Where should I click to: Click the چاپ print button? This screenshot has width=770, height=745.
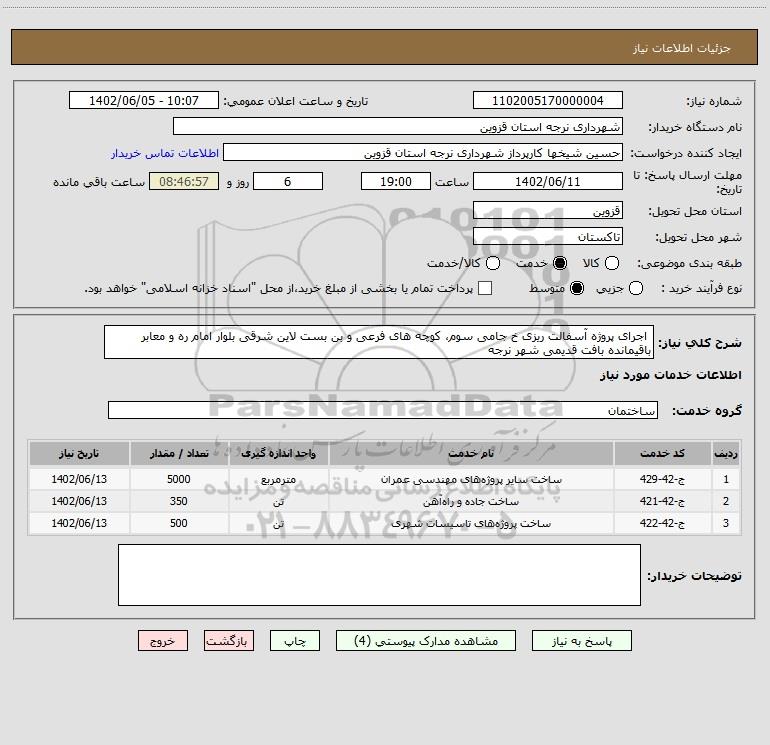(x=295, y=641)
